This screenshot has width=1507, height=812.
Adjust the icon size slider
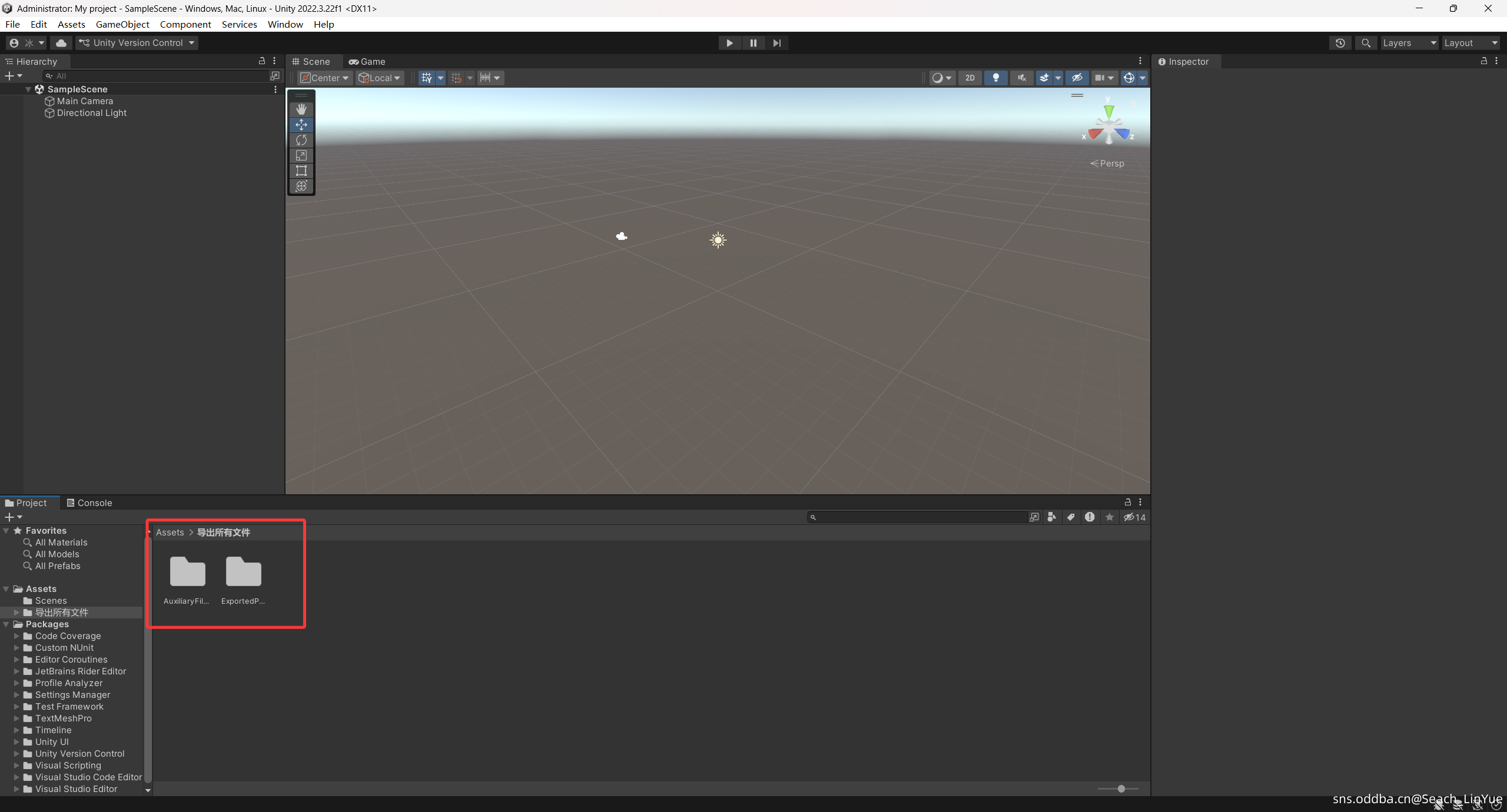[x=1121, y=788]
